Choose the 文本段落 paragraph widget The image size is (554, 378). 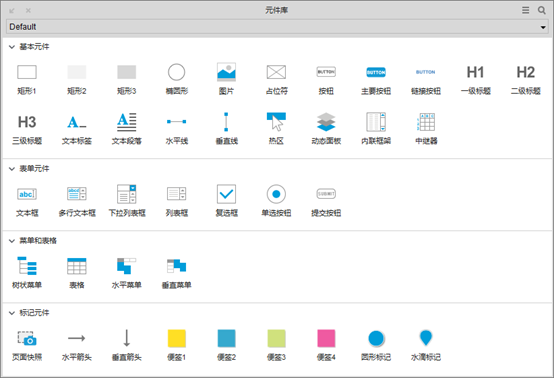click(x=126, y=128)
